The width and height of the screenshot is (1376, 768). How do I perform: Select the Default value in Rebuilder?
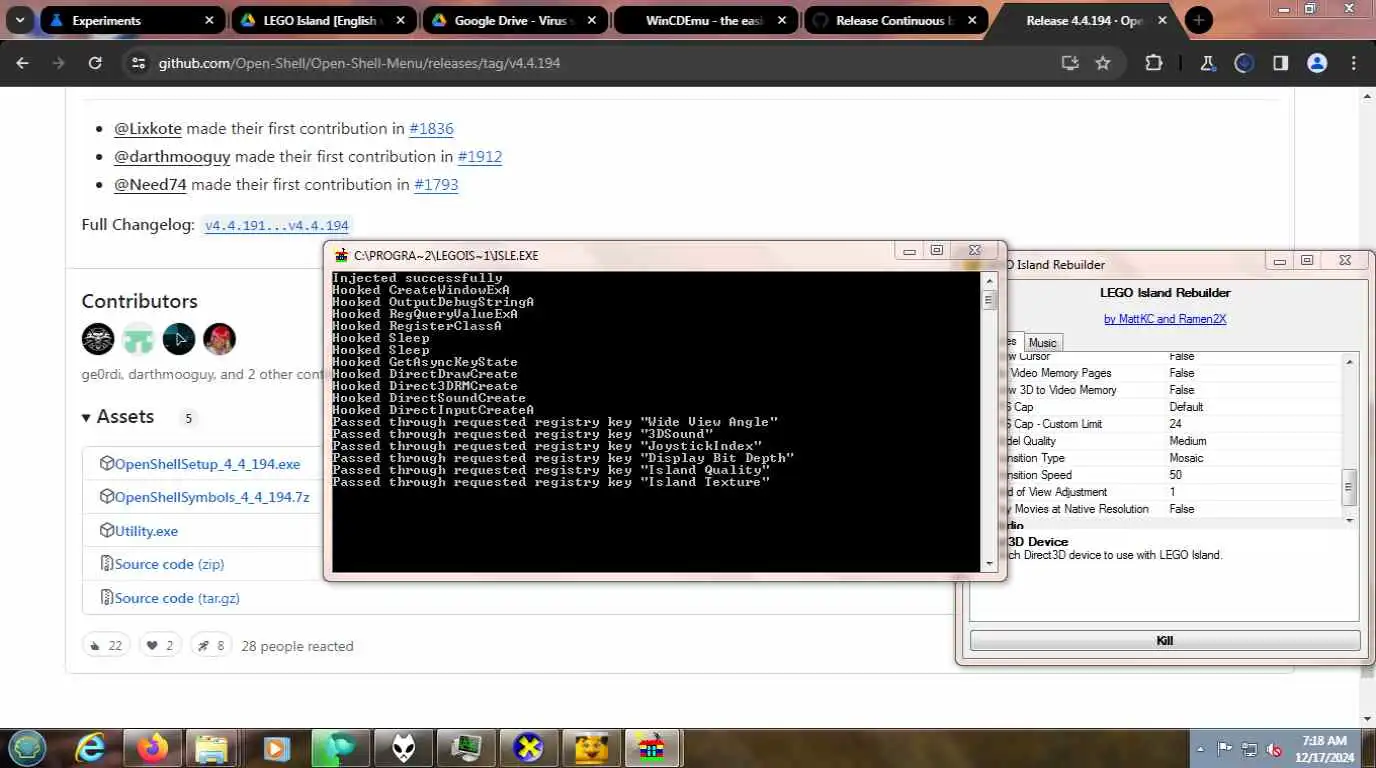[x=1186, y=407]
